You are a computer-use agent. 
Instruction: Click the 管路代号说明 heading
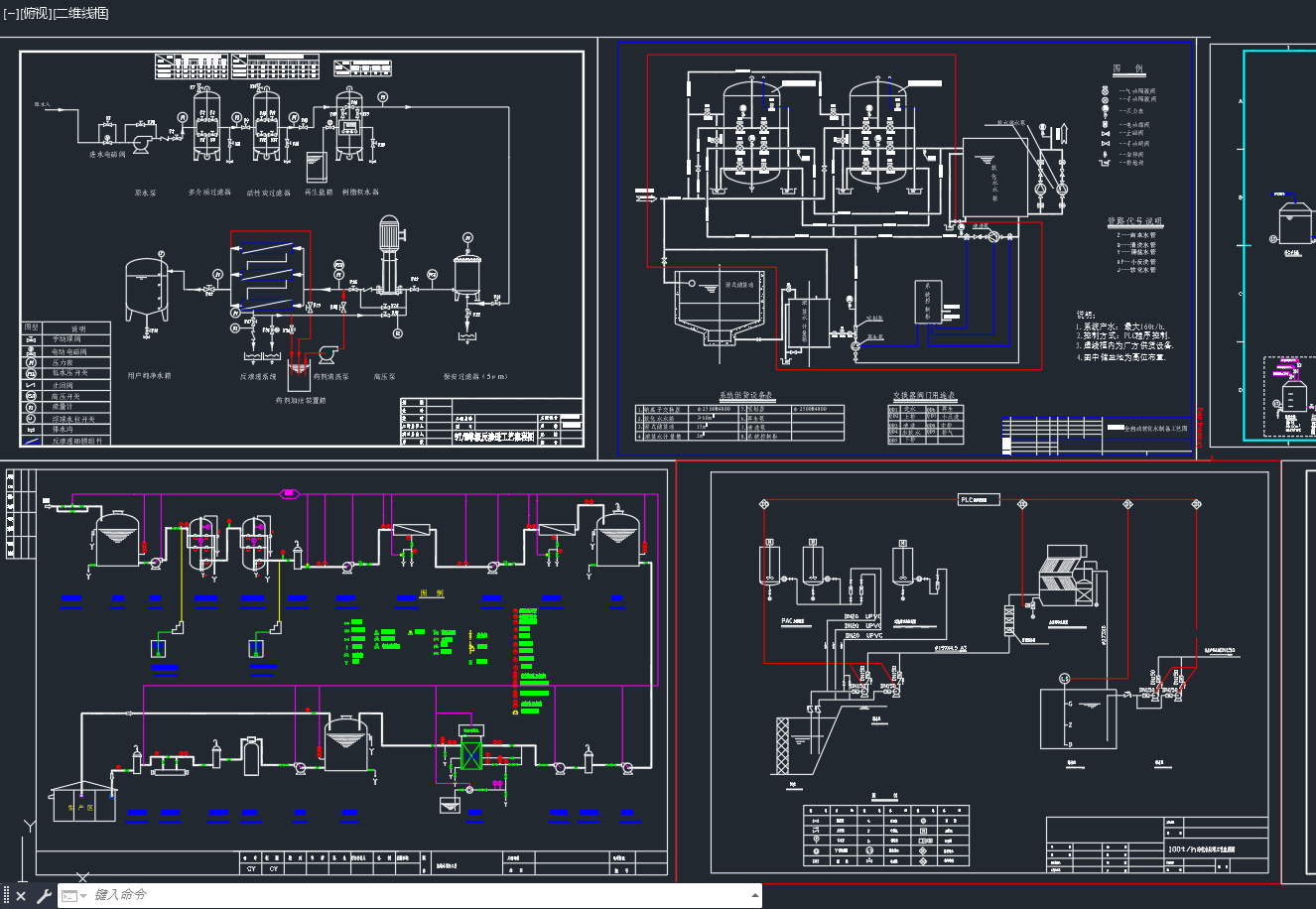pos(1134,222)
